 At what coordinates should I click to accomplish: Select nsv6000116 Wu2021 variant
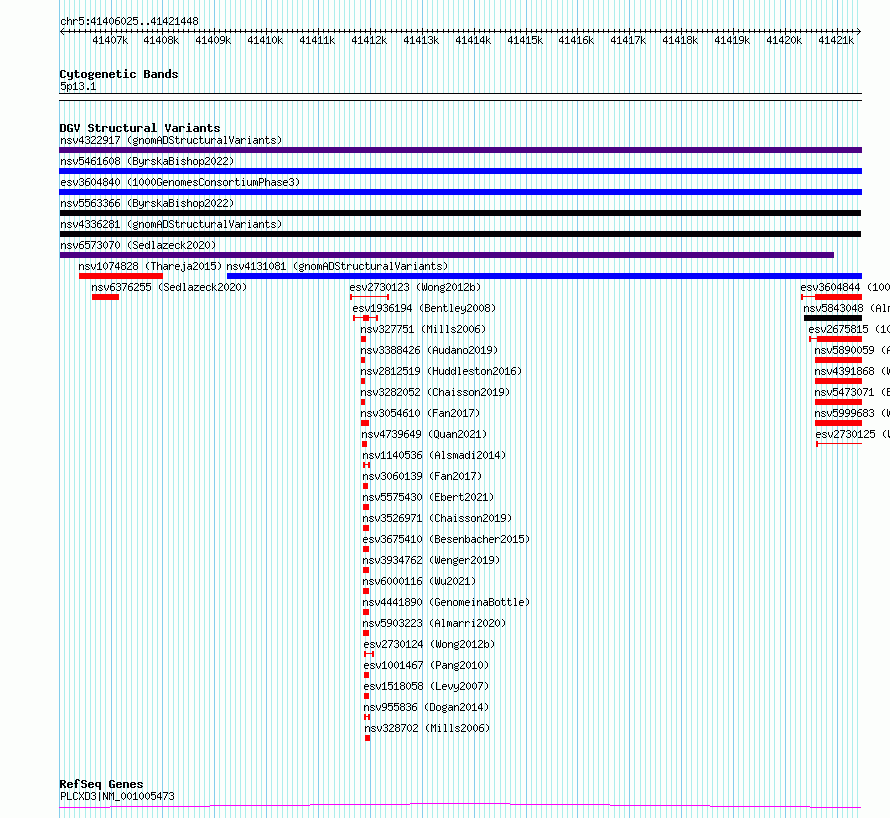click(x=419, y=581)
